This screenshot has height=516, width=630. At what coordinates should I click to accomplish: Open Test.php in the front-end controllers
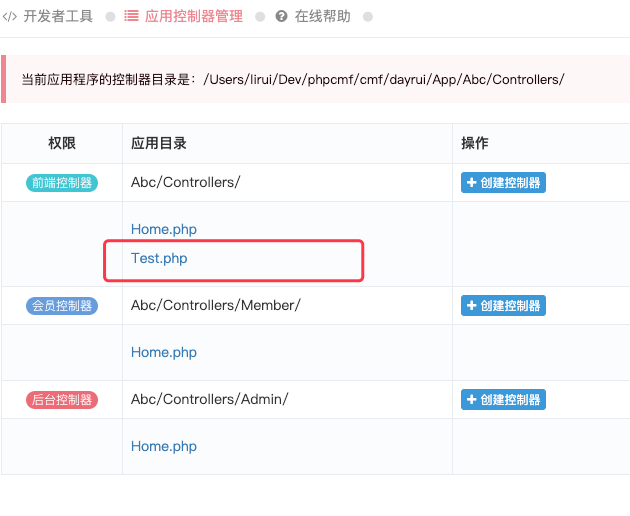(159, 258)
